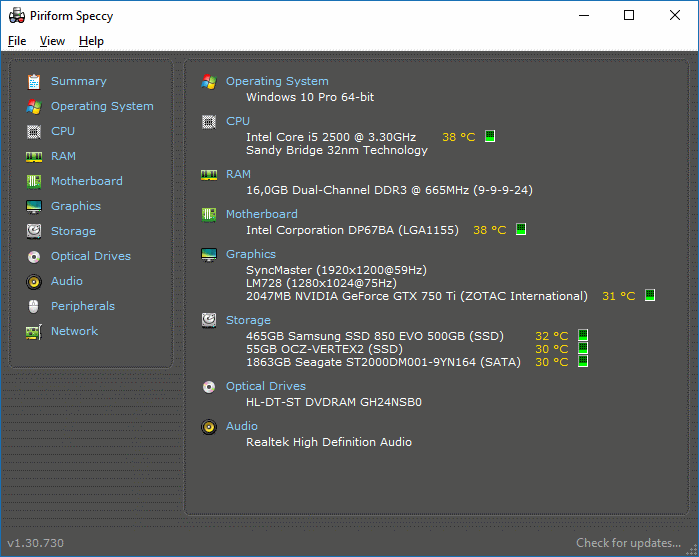Click the Audio heading link in main panel
699x557 pixels.
pos(242,426)
